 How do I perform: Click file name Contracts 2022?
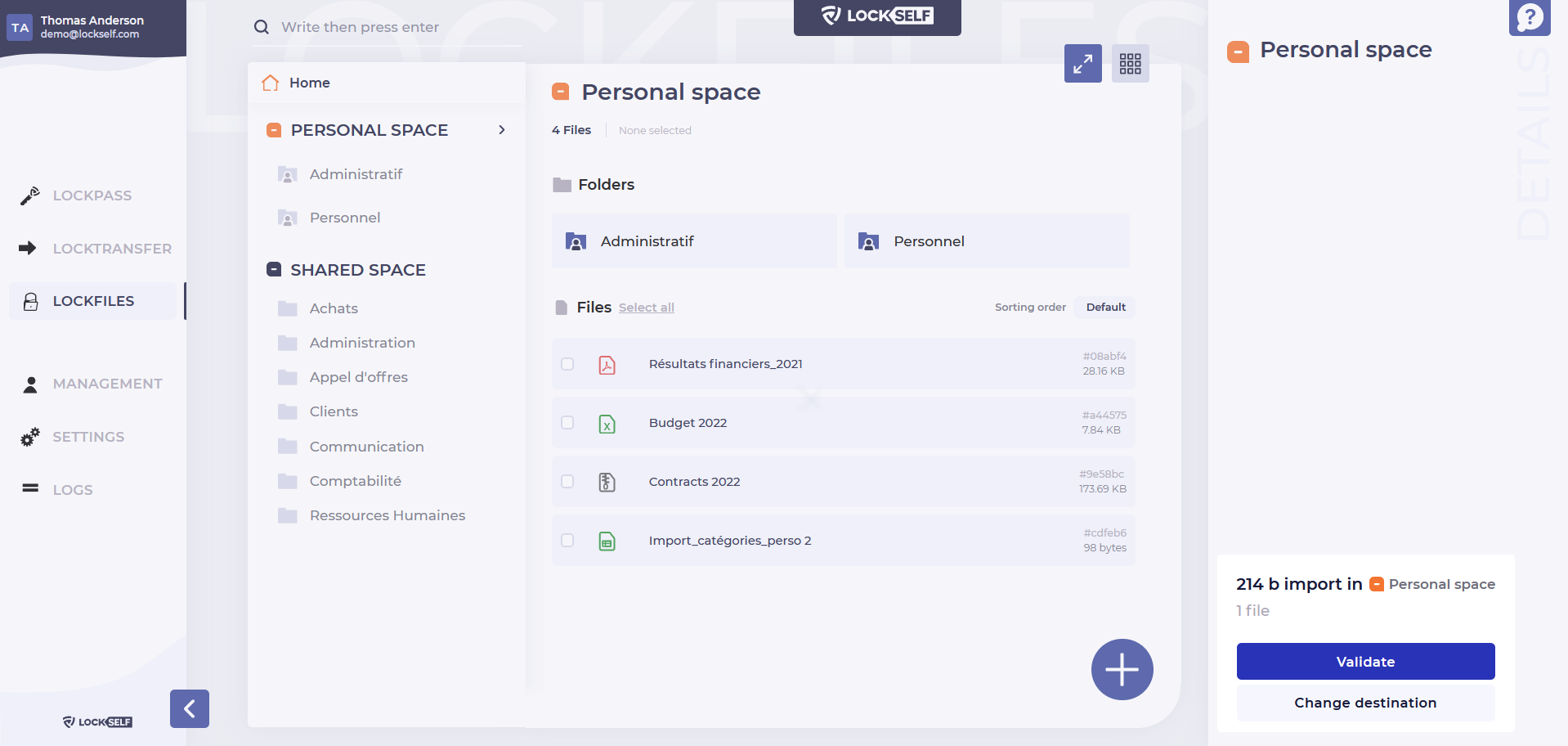tap(694, 482)
